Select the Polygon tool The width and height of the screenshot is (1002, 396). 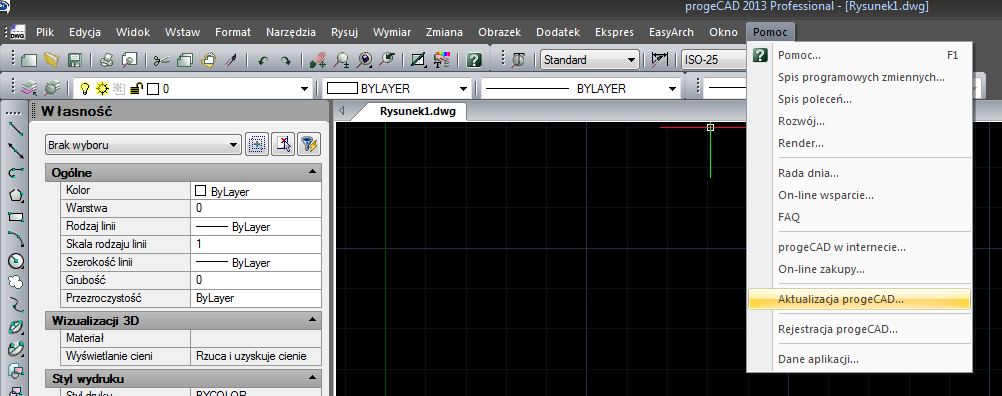click(x=16, y=195)
